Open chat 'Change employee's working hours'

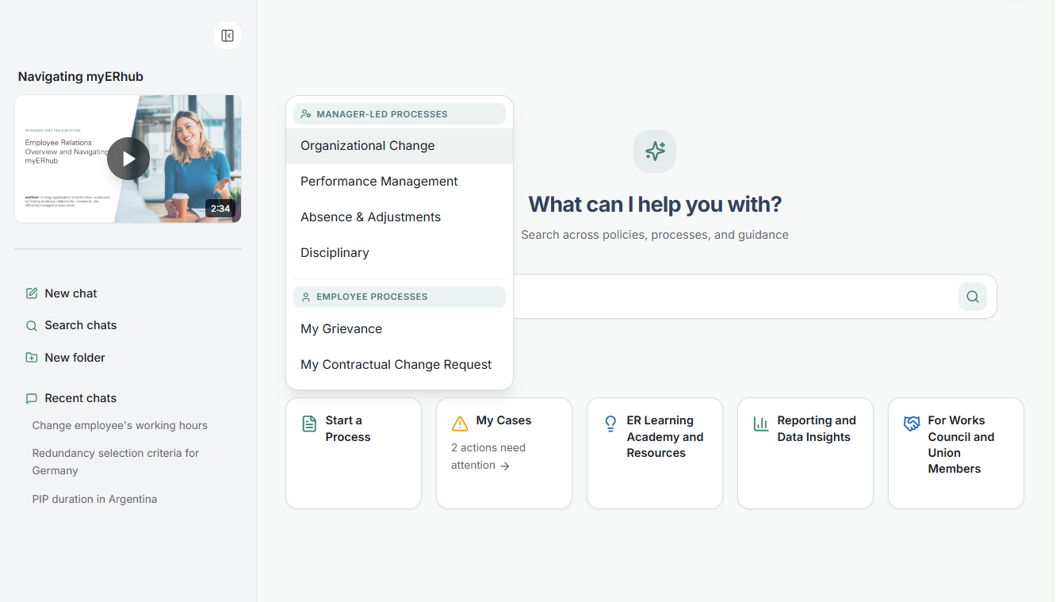(x=120, y=426)
